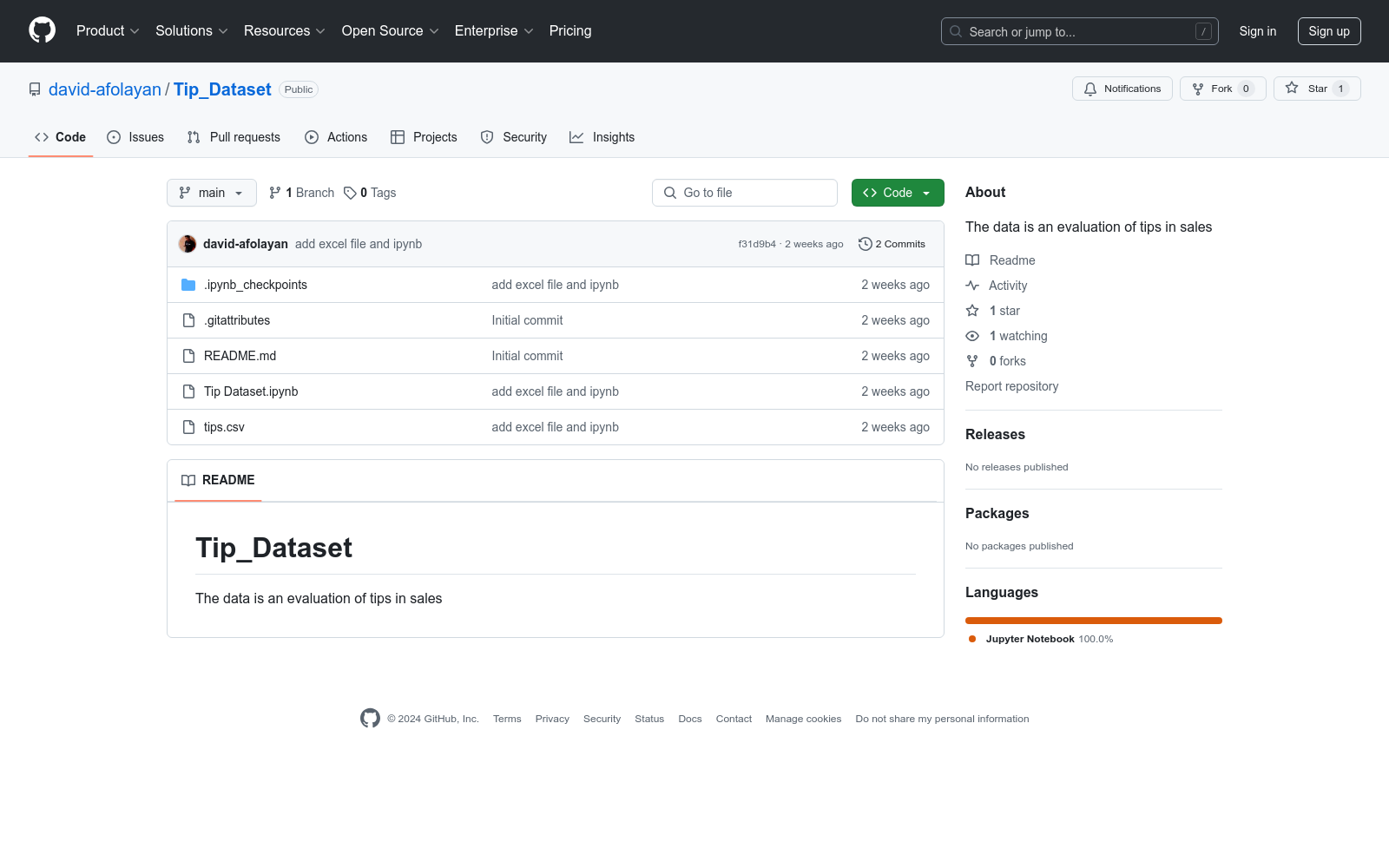
Task: Click the .ipynb_checkpoints folder icon
Action: (188, 285)
